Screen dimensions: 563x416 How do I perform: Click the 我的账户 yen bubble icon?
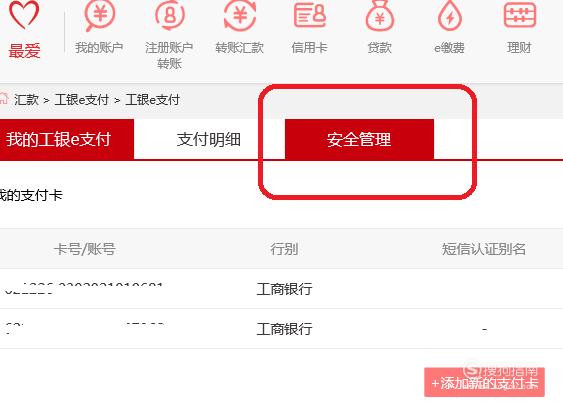(99, 15)
